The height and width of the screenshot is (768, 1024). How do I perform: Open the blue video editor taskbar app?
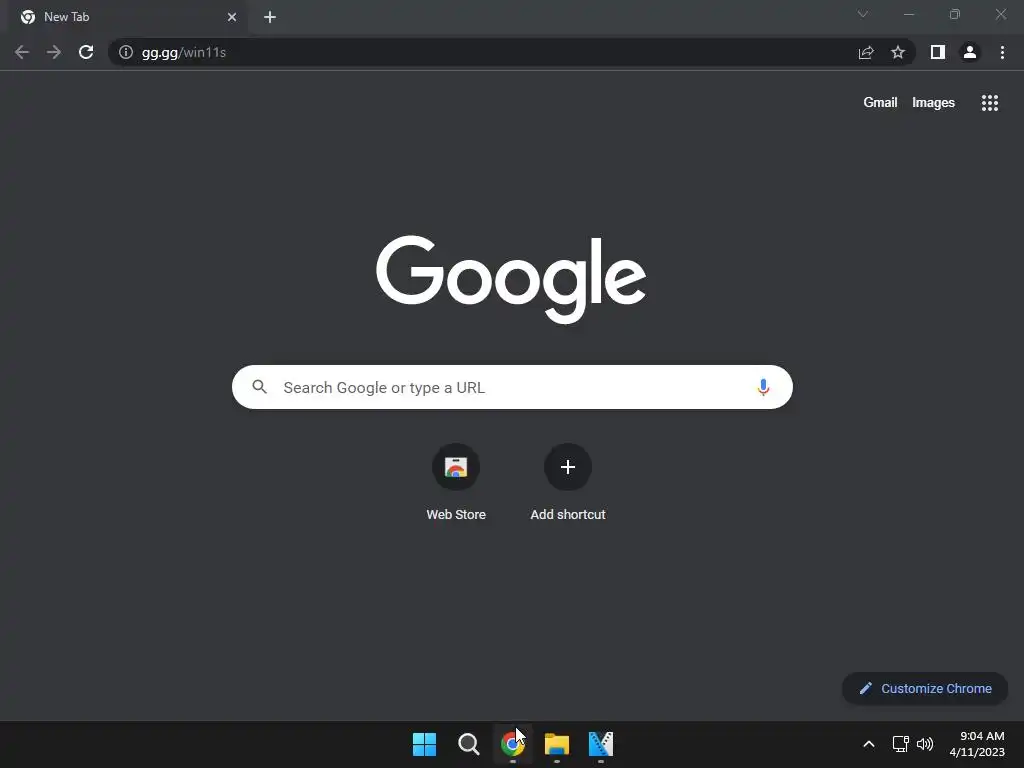pos(601,744)
